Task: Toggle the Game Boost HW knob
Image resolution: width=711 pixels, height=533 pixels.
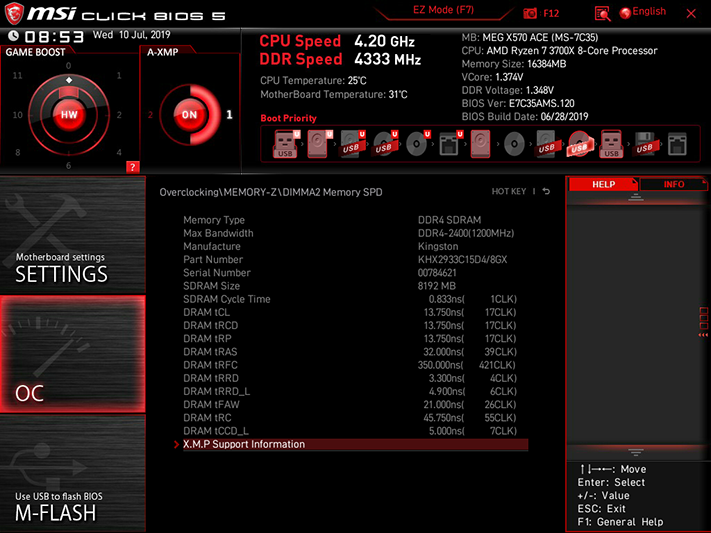Action: [69, 115]
